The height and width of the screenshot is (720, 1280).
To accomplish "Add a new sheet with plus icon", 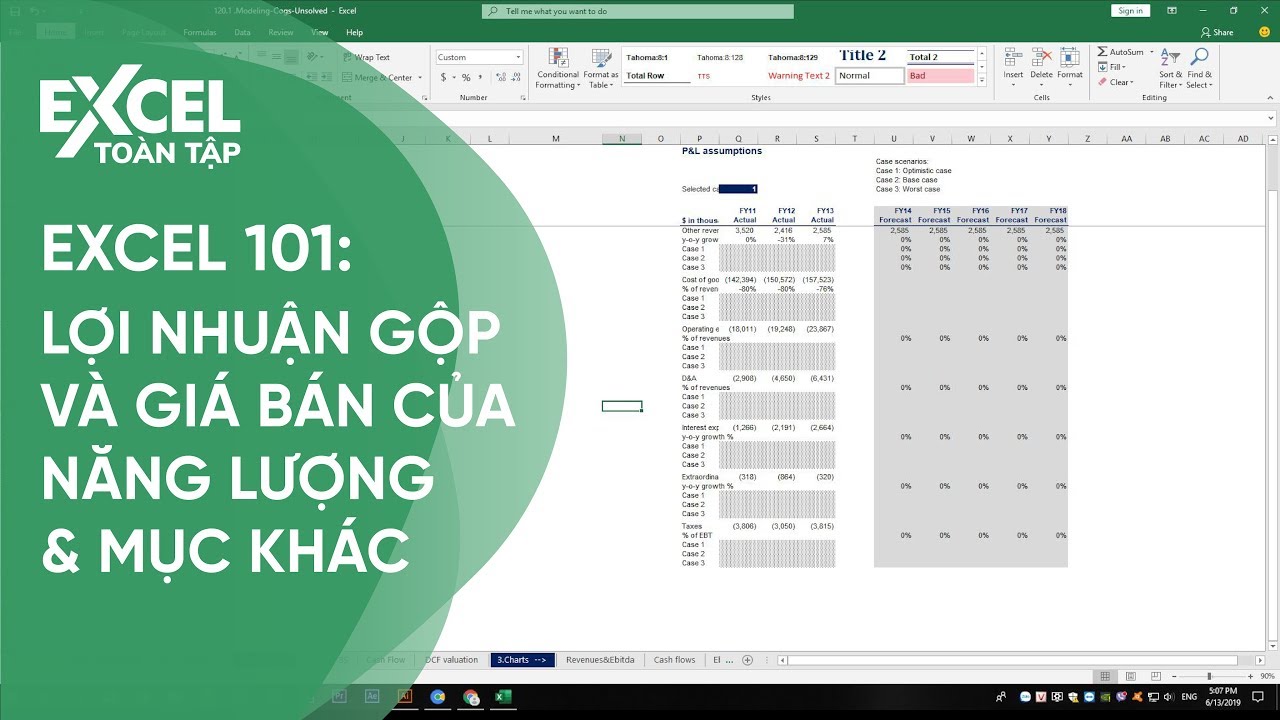I will tap(747, 660).
